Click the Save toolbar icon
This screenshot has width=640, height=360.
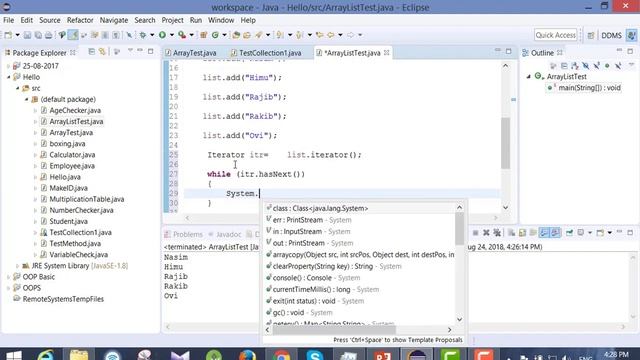tap(27, 35)
